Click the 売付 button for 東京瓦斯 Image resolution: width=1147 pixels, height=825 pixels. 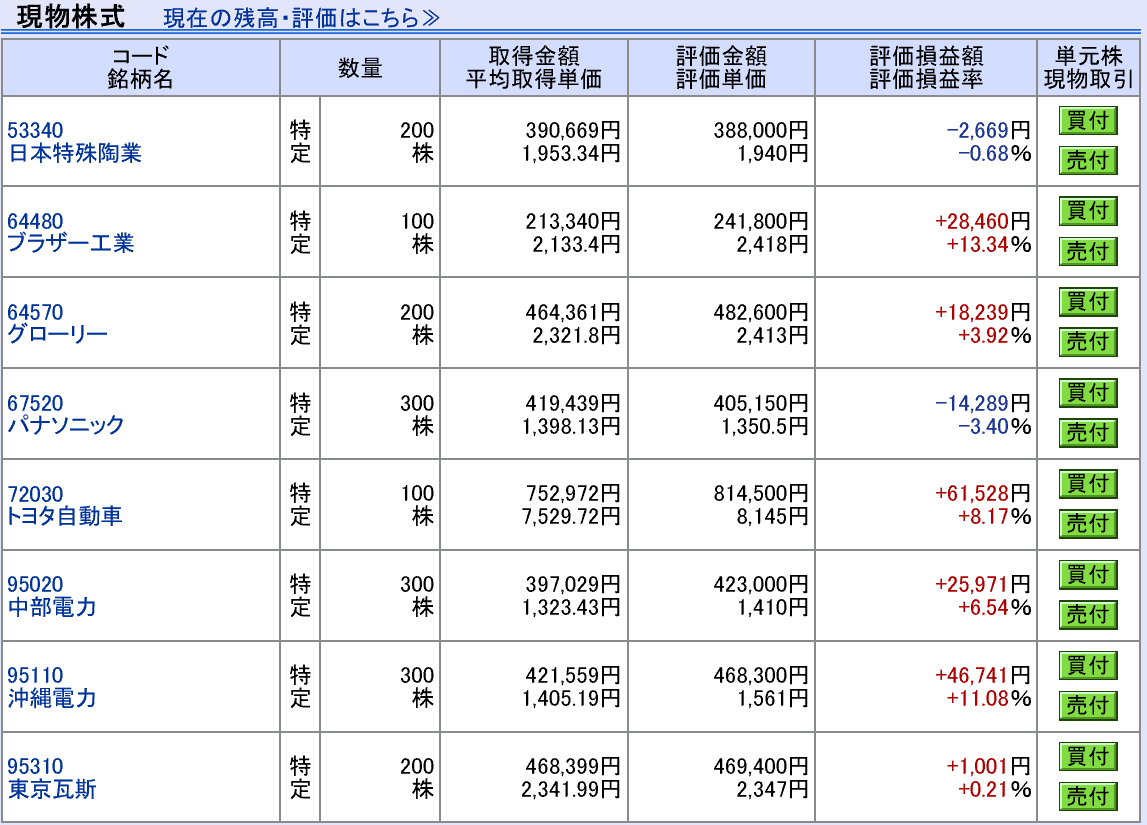click(1088, 796)
